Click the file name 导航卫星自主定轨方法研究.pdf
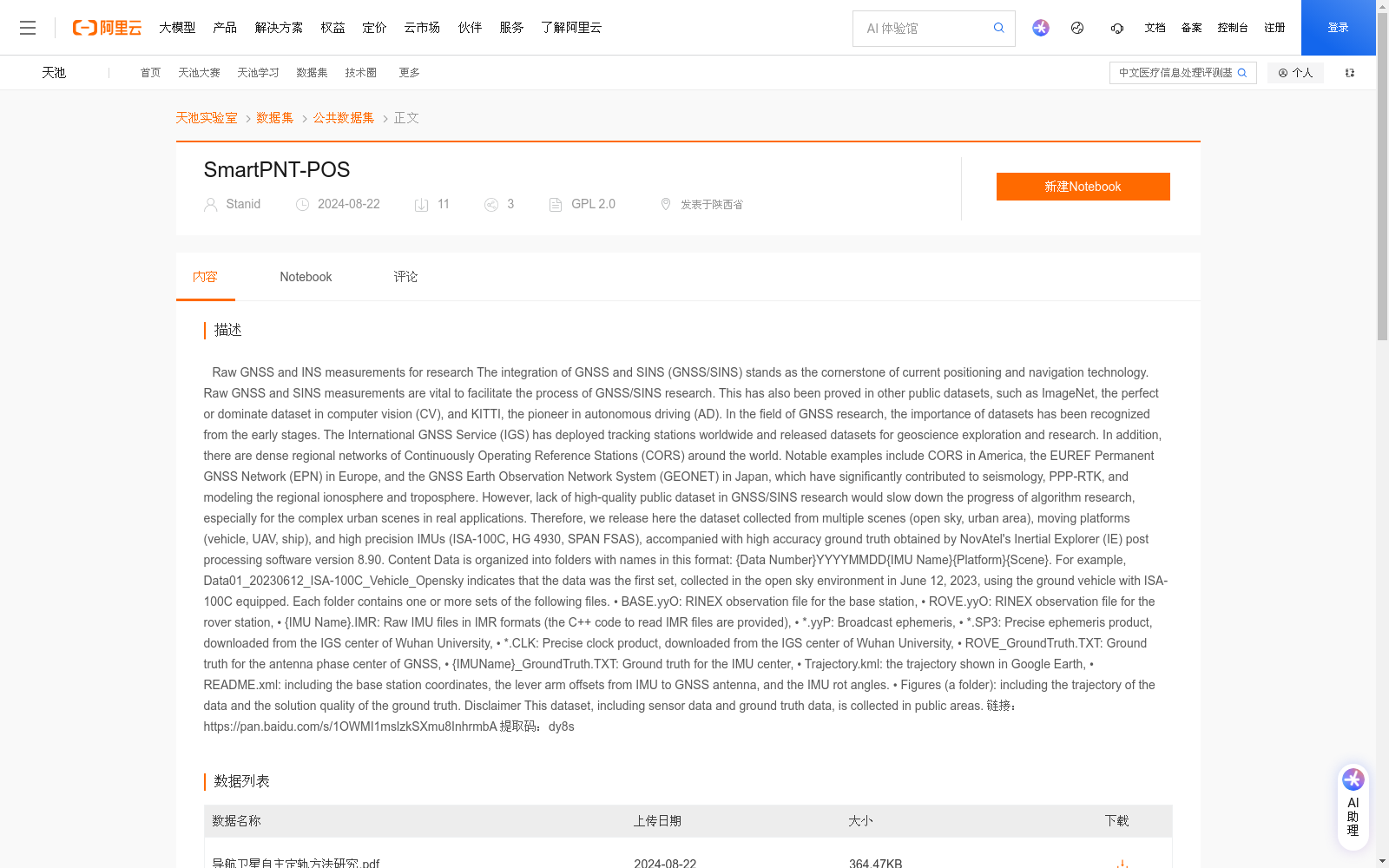Viewport: 1389px width, 868px height. [x=296, y=864]
